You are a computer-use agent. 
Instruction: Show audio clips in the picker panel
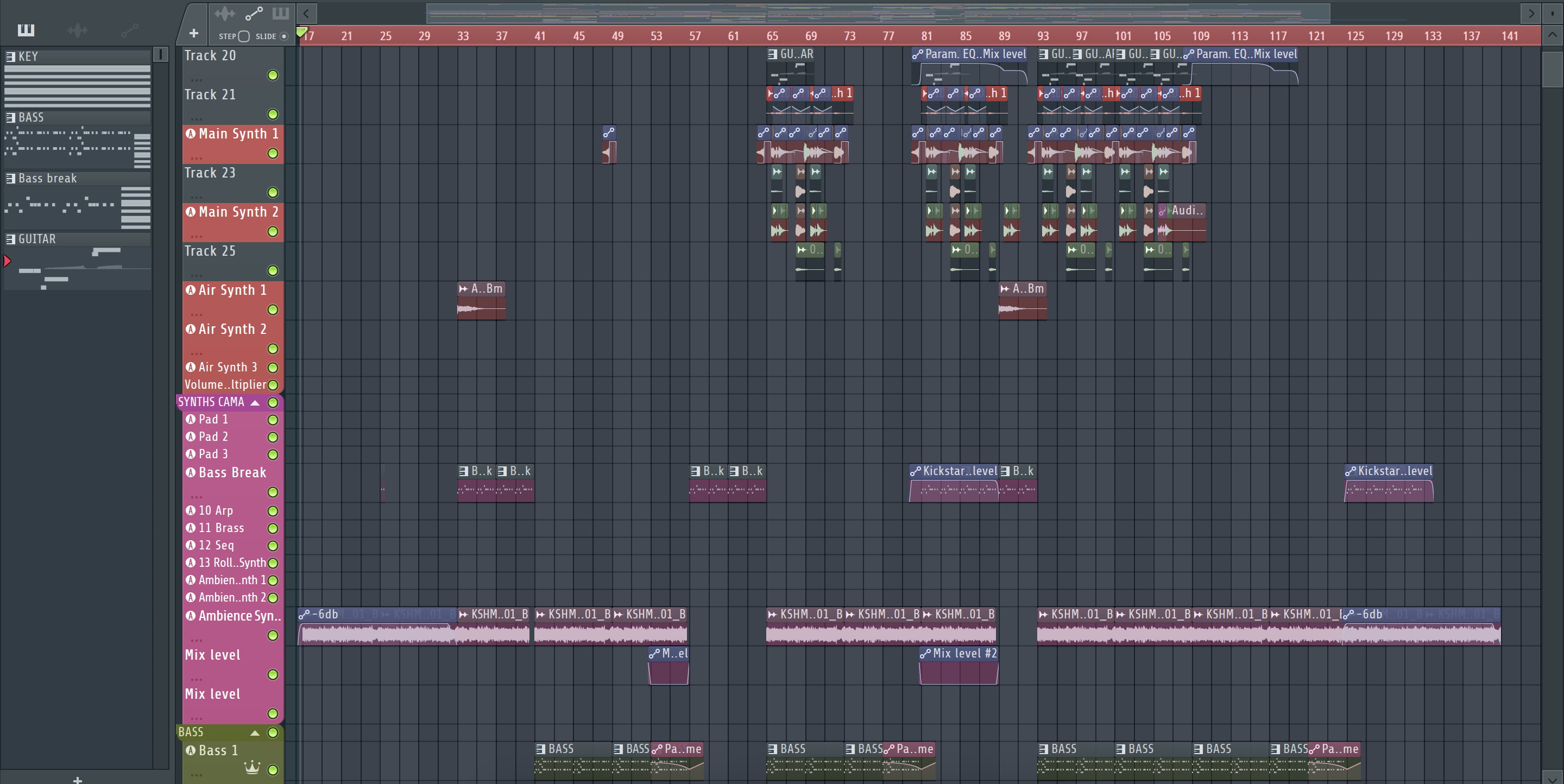[78, 30]
